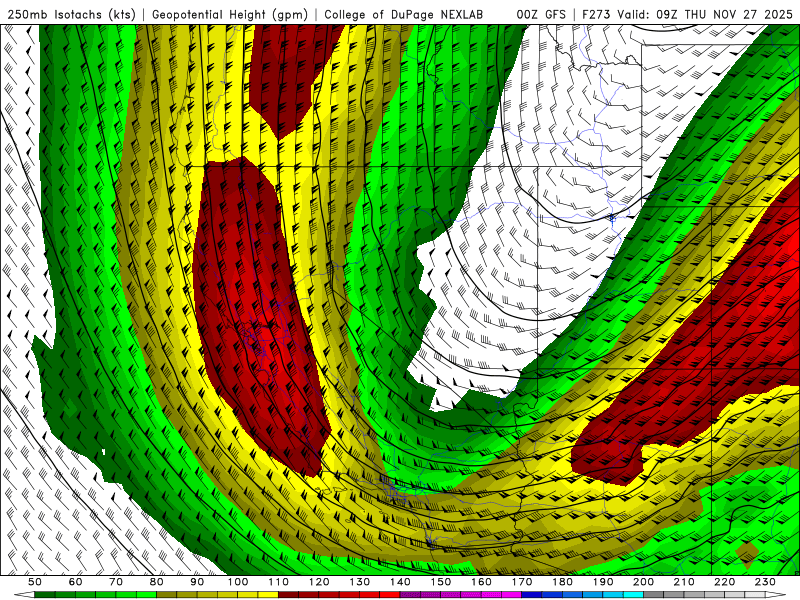This screenshot has width=800, height=600.
Task: Click the "Valid: 09Z THU NOV 27 2025" time text
Action: [707, 14]
